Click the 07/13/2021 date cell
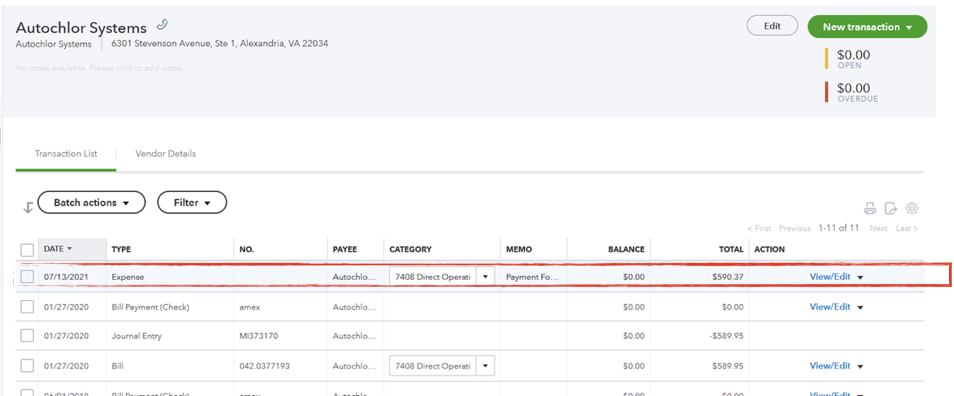Screen dimensions: 954x396 click(66, 277)
